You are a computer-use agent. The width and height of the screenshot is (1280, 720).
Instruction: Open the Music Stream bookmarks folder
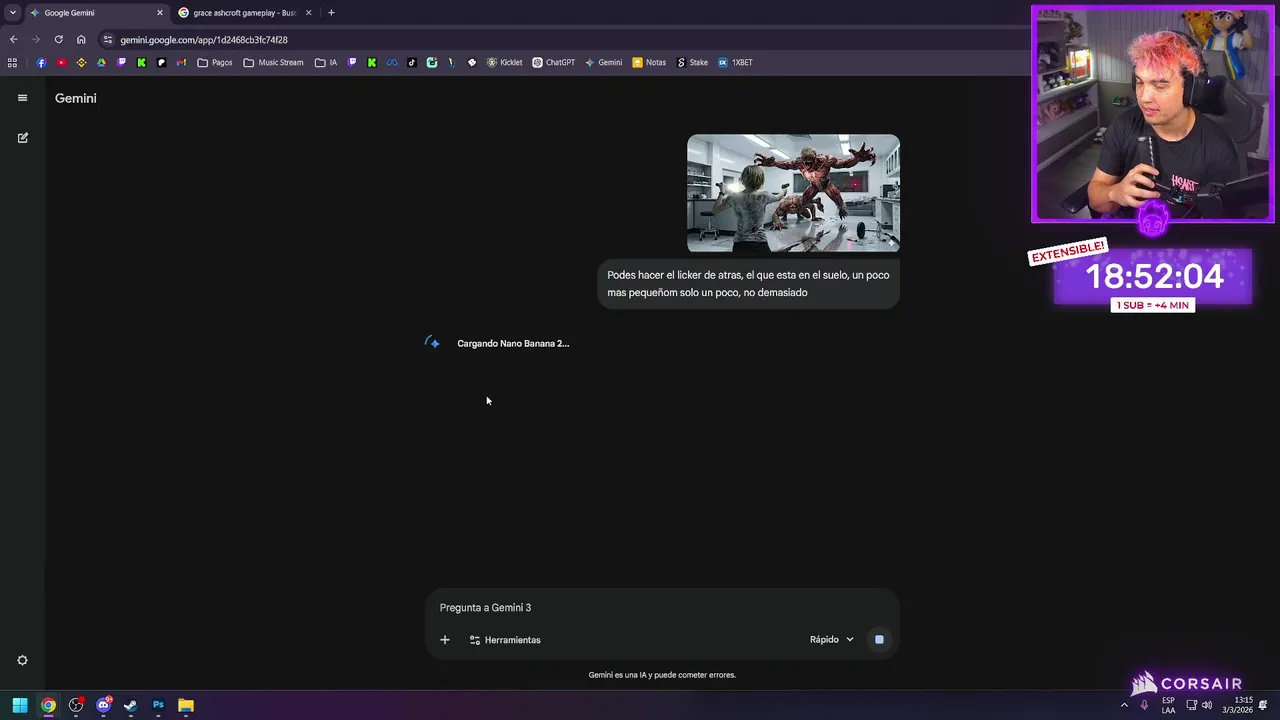tap(273, 62)
